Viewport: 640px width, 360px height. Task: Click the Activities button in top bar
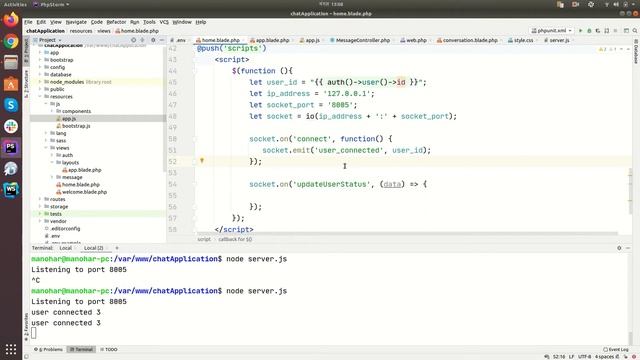click(15, 4)
